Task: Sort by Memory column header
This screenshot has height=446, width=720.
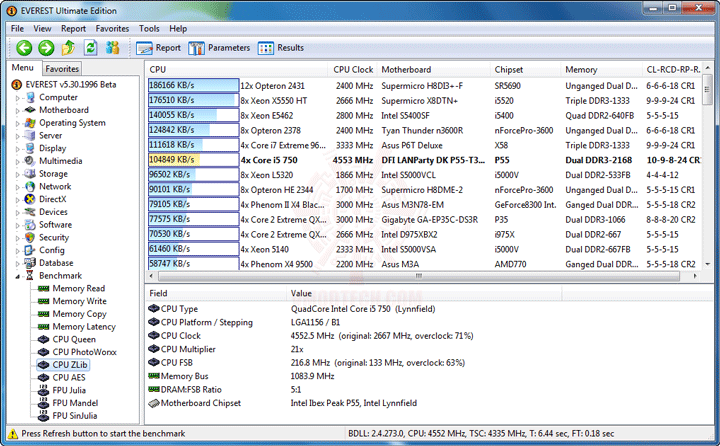Action: 601,69
